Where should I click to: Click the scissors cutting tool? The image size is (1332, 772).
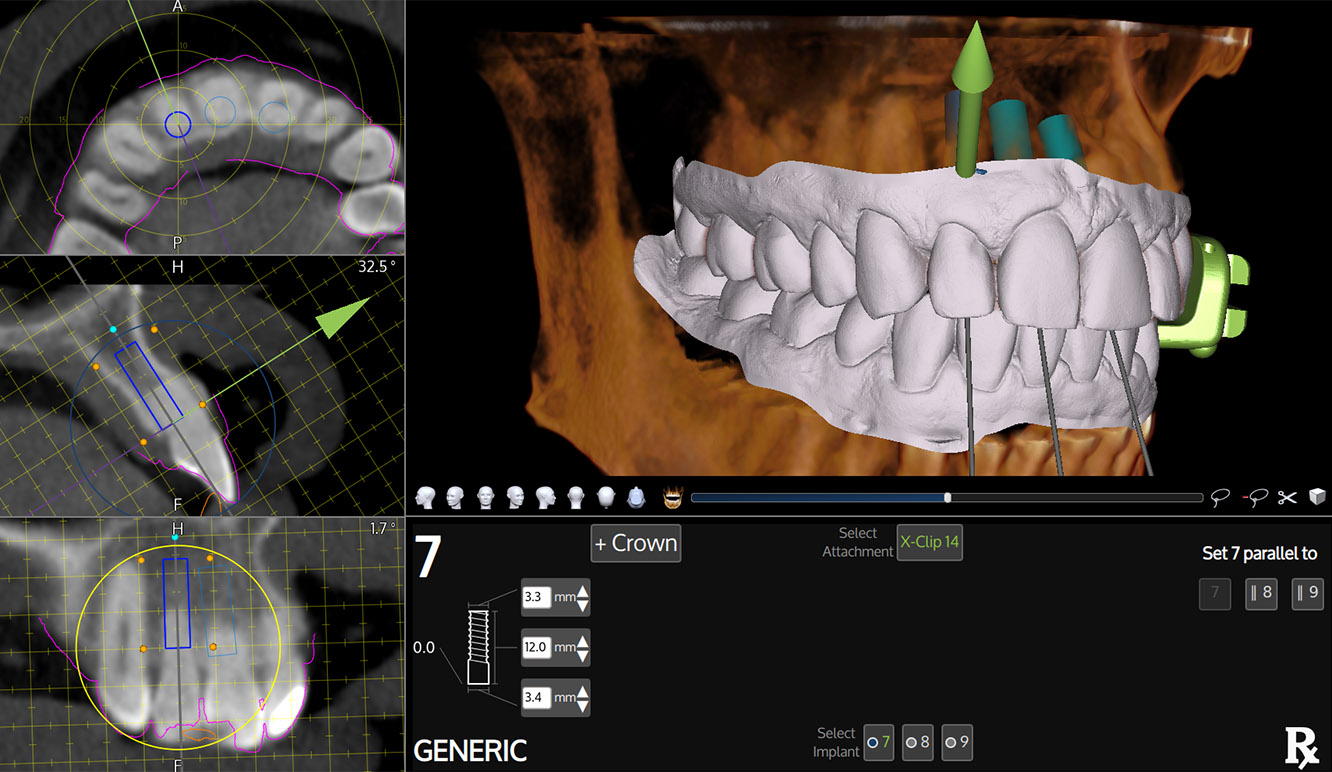click(x=1287, y=497)
